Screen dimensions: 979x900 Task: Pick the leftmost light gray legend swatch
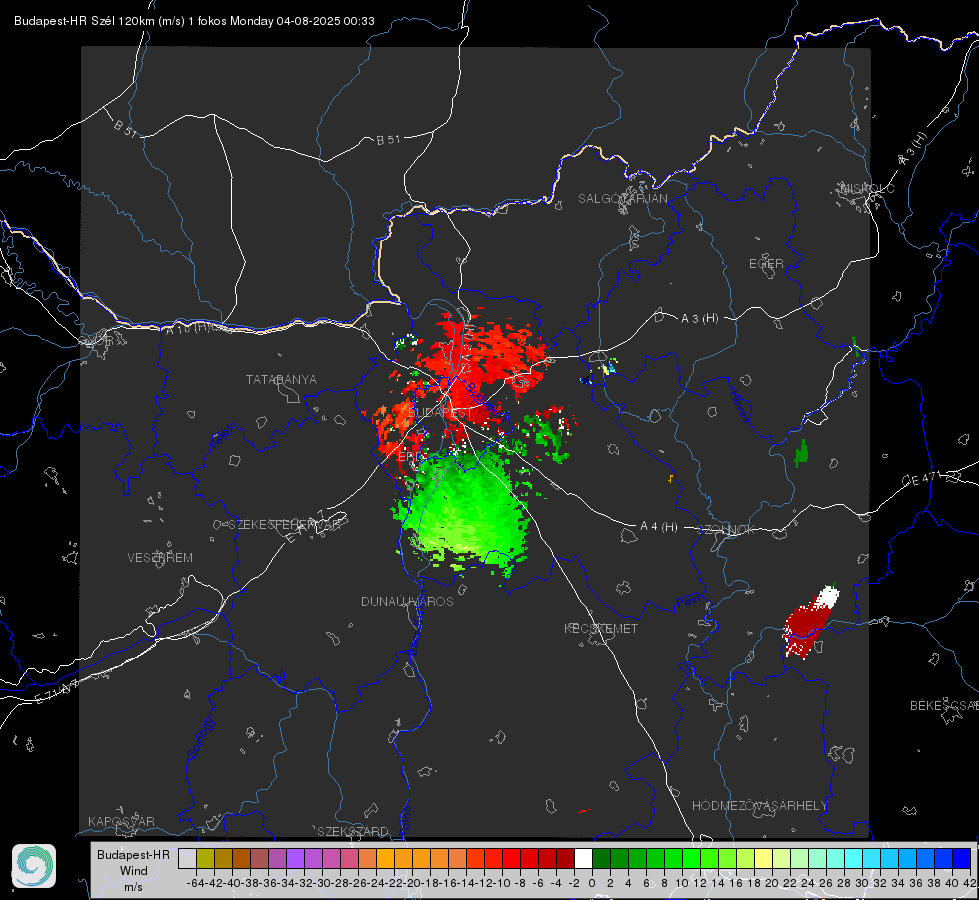(x=187, y=859)
